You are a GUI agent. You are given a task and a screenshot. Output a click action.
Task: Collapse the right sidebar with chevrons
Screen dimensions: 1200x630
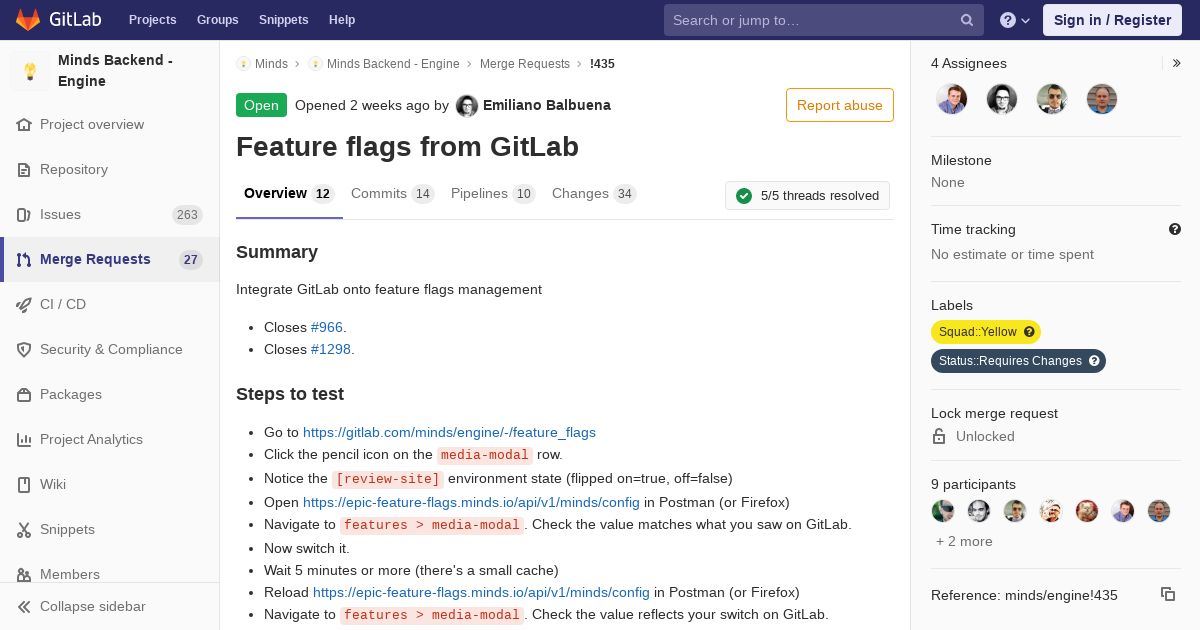coord(1176,63)
